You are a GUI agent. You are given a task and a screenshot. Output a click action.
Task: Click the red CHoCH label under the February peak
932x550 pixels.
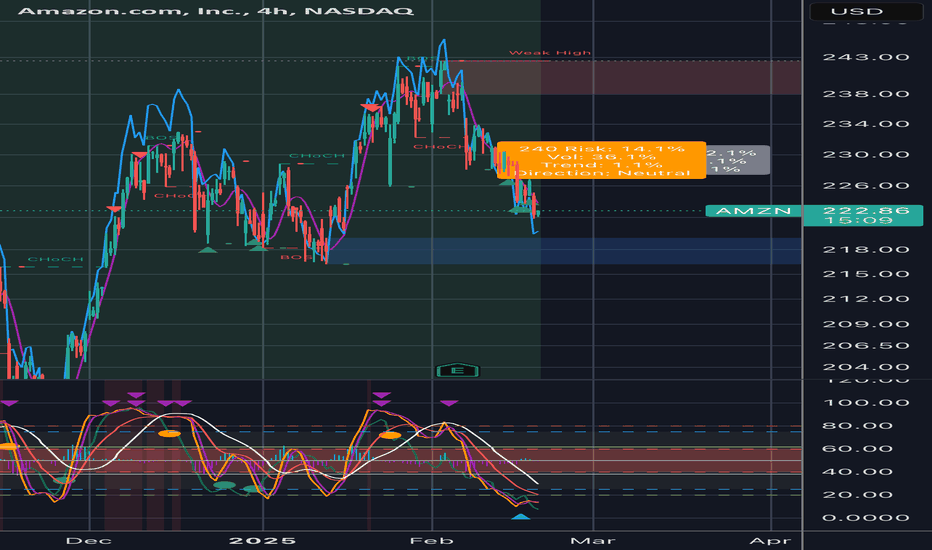tap(439, 147)
